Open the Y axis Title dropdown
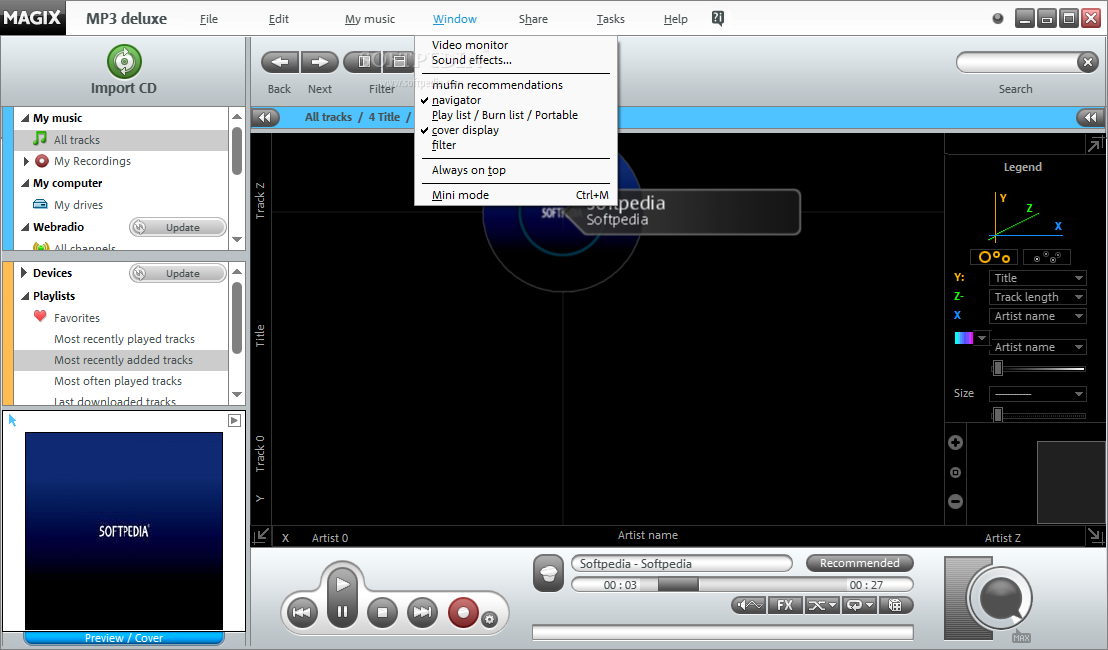The image size is (1108, 650). coord(1037,278)
